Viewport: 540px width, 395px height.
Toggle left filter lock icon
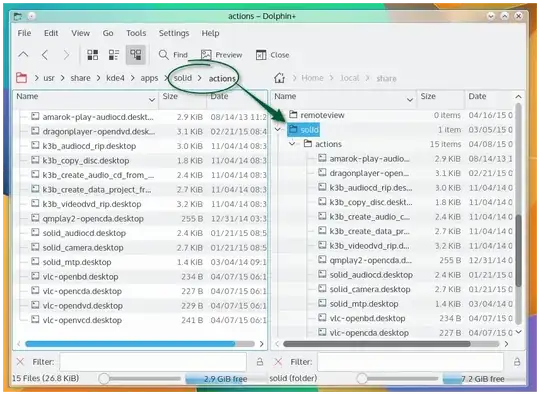(x=260, y=362)
